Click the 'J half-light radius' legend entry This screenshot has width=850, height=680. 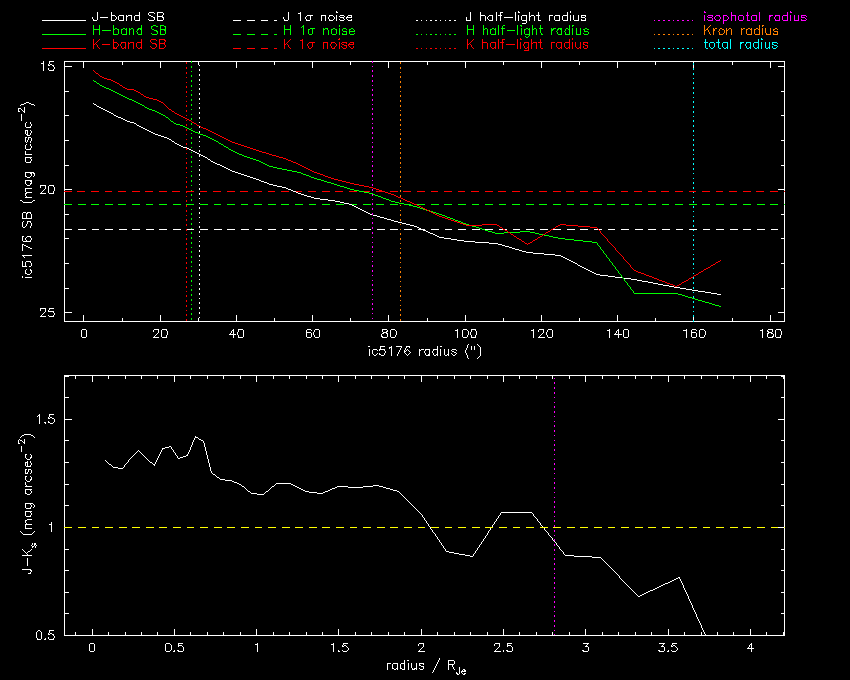pyautogui.click(x=527, y=18)
